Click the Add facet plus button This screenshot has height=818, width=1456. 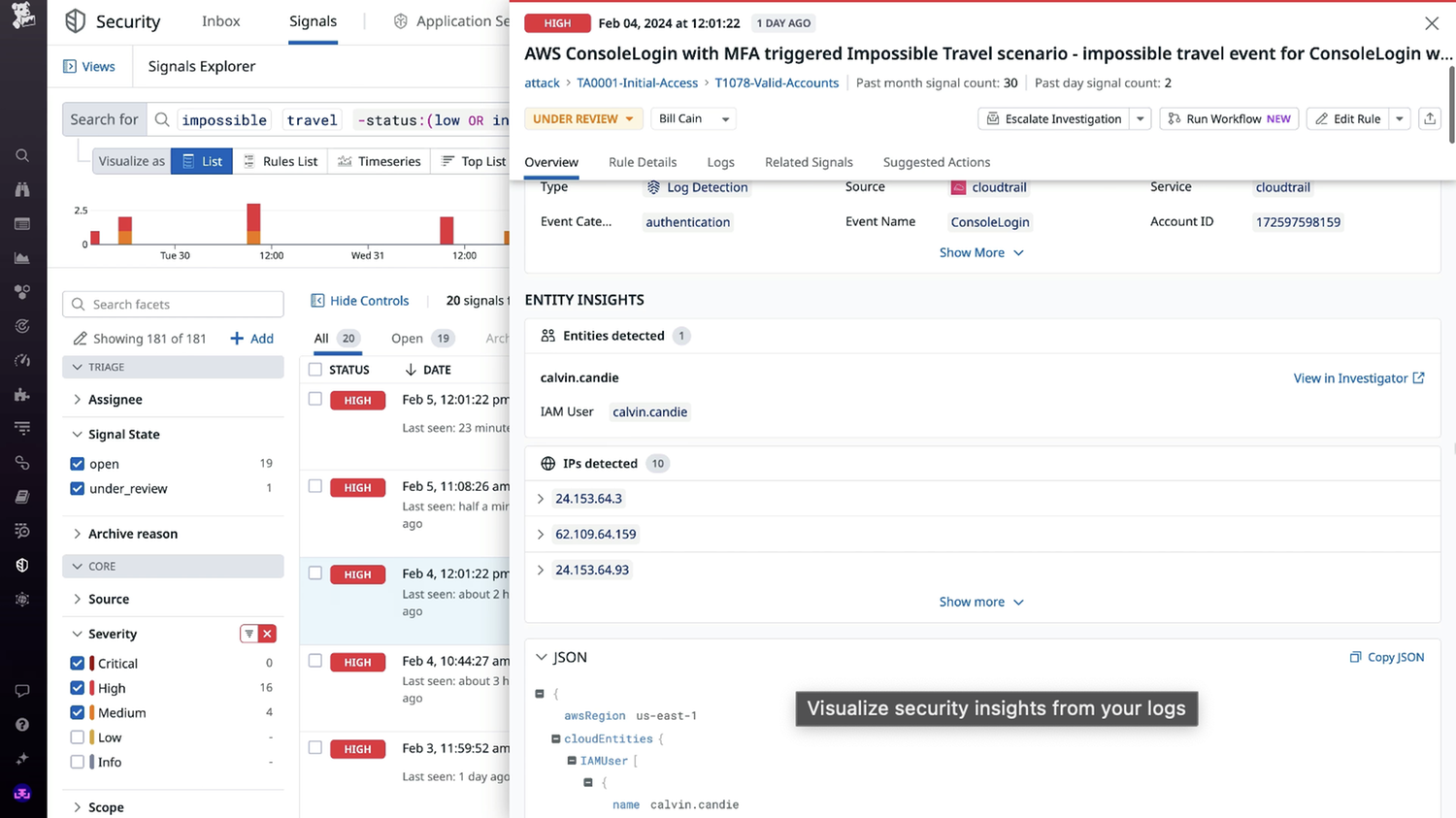(251, 339)
